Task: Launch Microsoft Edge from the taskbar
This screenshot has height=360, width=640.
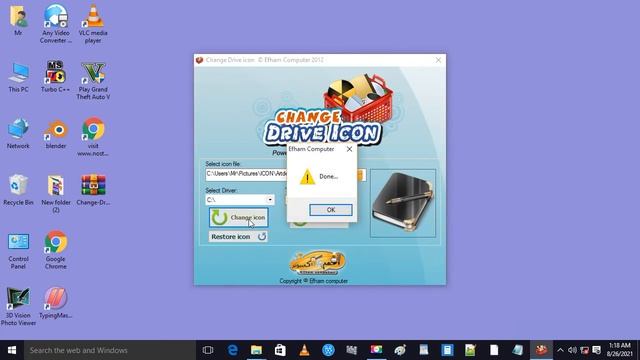Action: point(233,350)
